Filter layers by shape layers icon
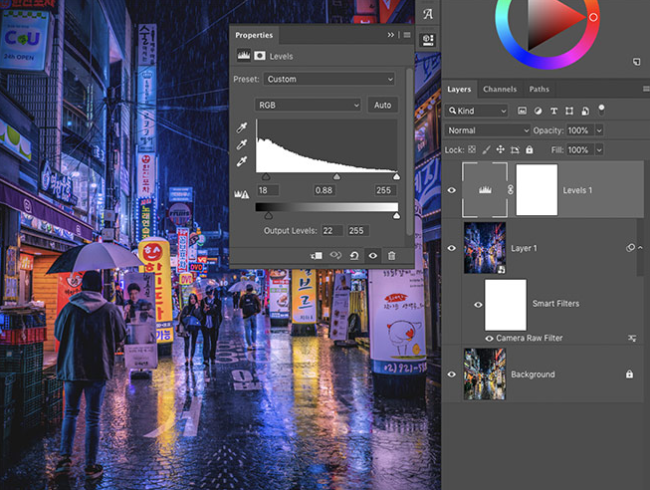This screenshot has width=650, height=490. 569,111
